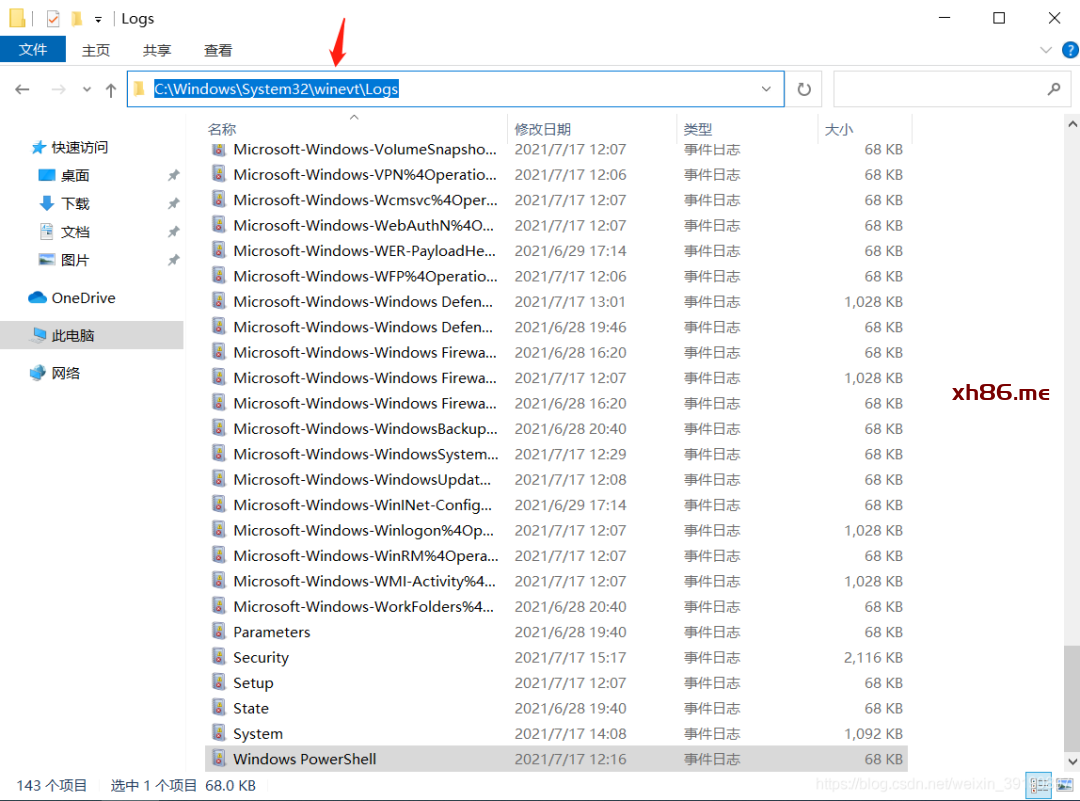Switch to the 查看 ribbon tab
1080x801 pixels.
[218, 50]
